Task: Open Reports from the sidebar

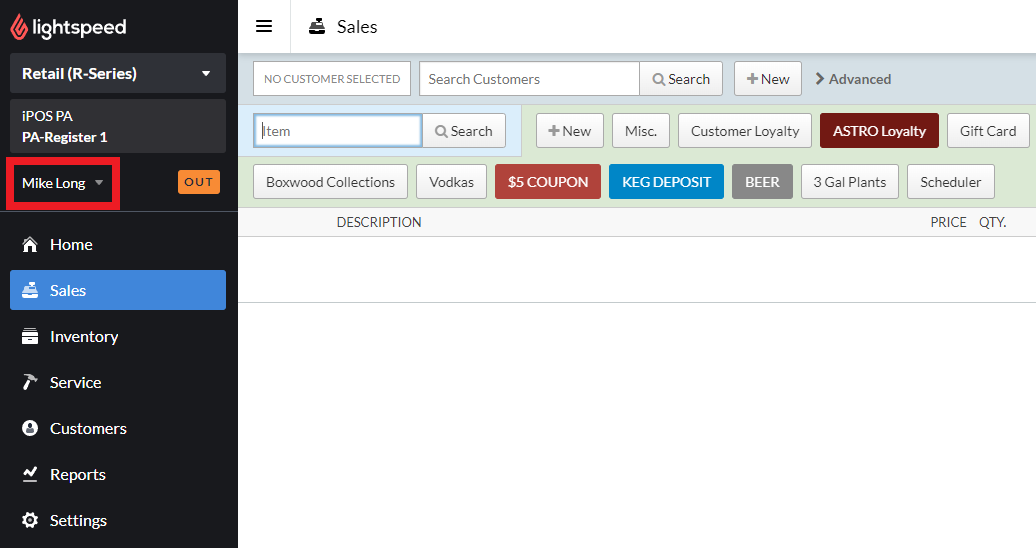Action: point(77,475)
